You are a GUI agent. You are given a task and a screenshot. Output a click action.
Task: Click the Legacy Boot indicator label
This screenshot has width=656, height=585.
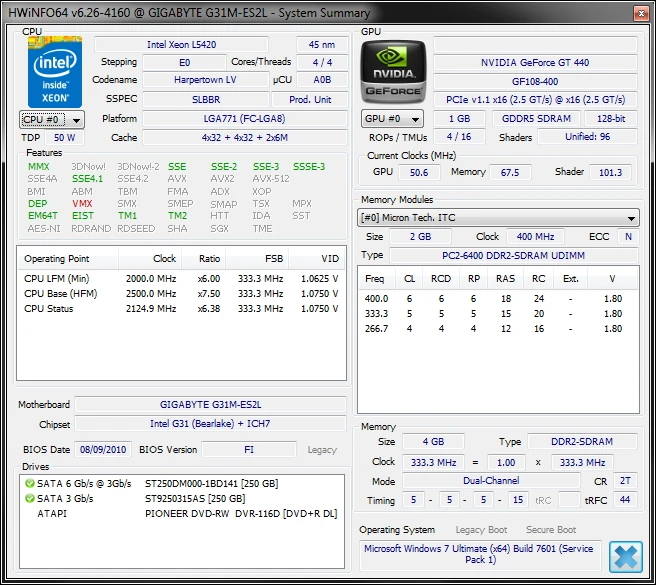coord(481,530)
